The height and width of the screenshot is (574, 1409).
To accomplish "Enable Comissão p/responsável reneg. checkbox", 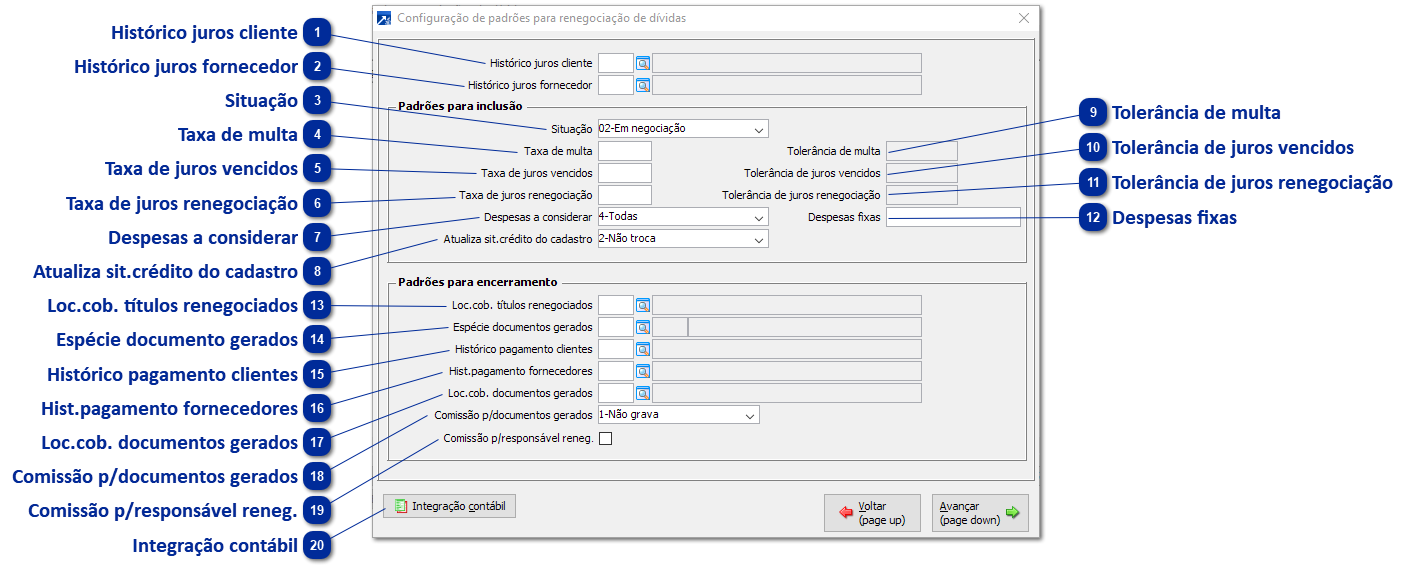I will [605, 437].
